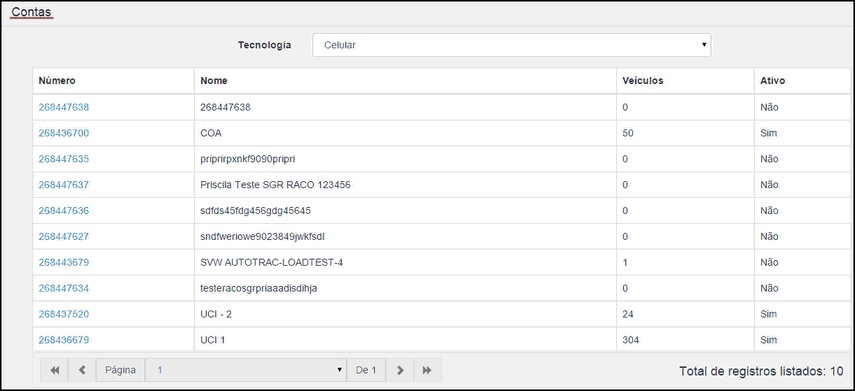Go to next page arrow
The width and height of the screenshot is (855, 391).
point(400,370)
